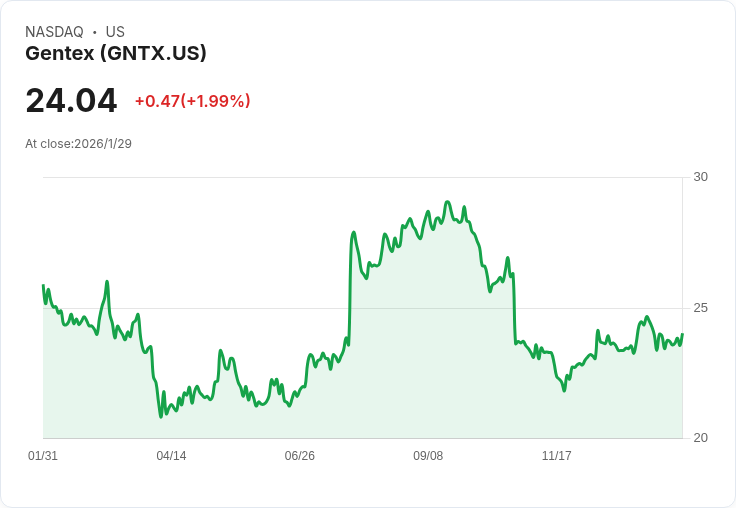Click the US market label
This screenshot has width=736, height=508.
point(115,32)
